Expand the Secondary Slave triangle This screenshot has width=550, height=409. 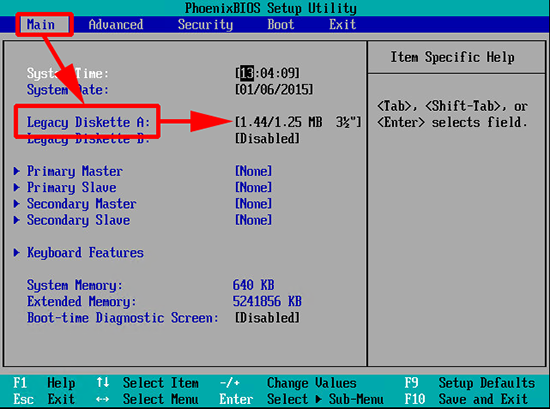point(16,220)
